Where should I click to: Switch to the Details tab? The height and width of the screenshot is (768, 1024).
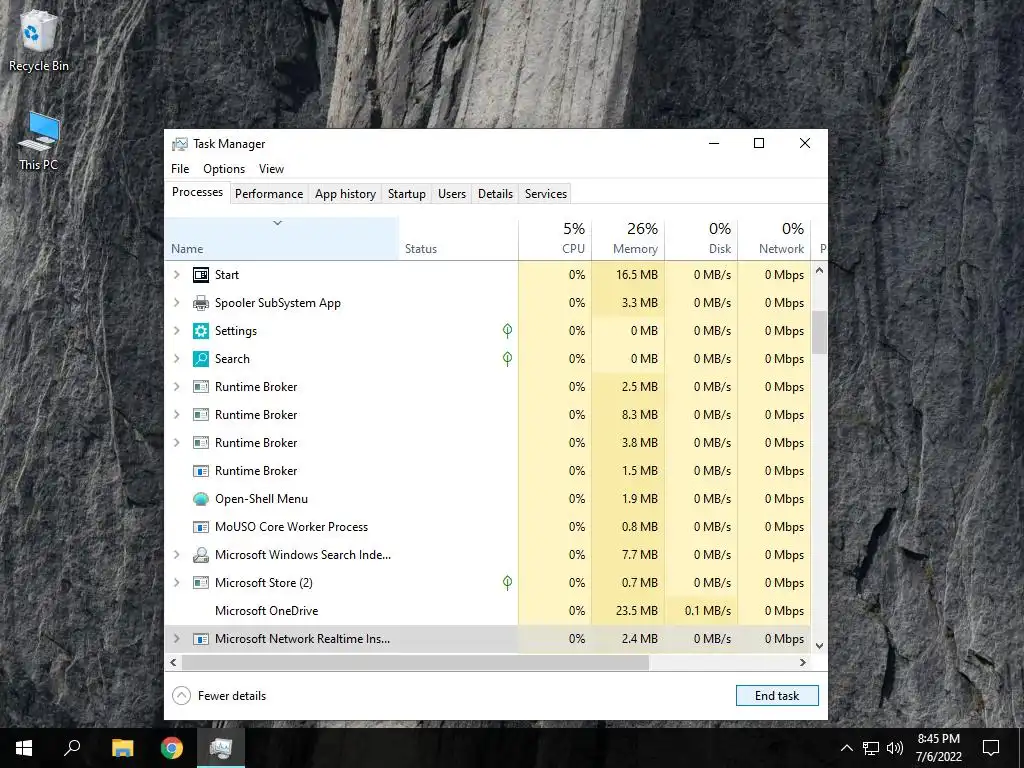tap(495, 194)
